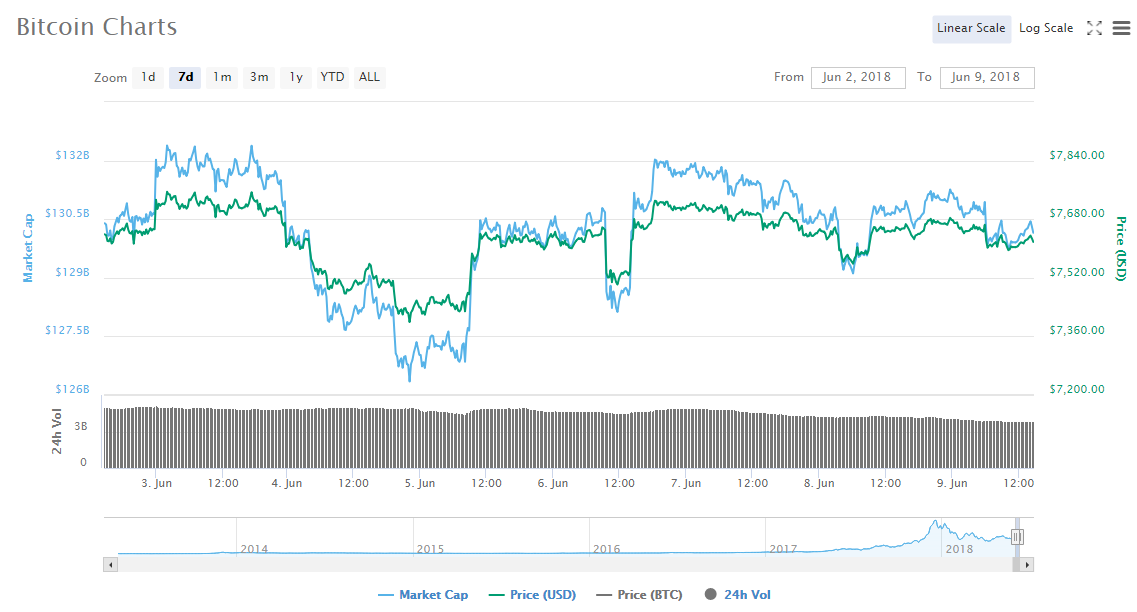
Task: Click the 24h Vol axis title
Action: point(57,431)
